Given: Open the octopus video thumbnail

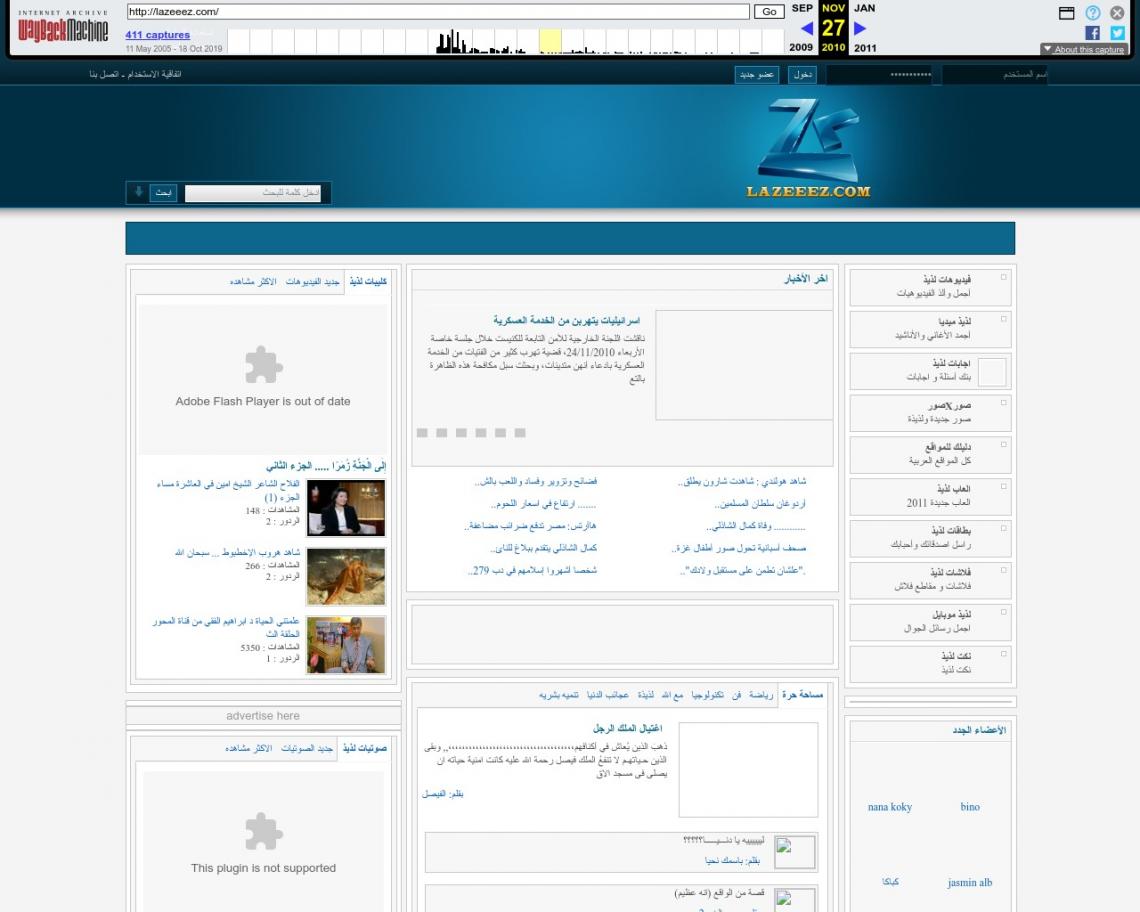Looking at the screenshot, I should coord(346,577).
